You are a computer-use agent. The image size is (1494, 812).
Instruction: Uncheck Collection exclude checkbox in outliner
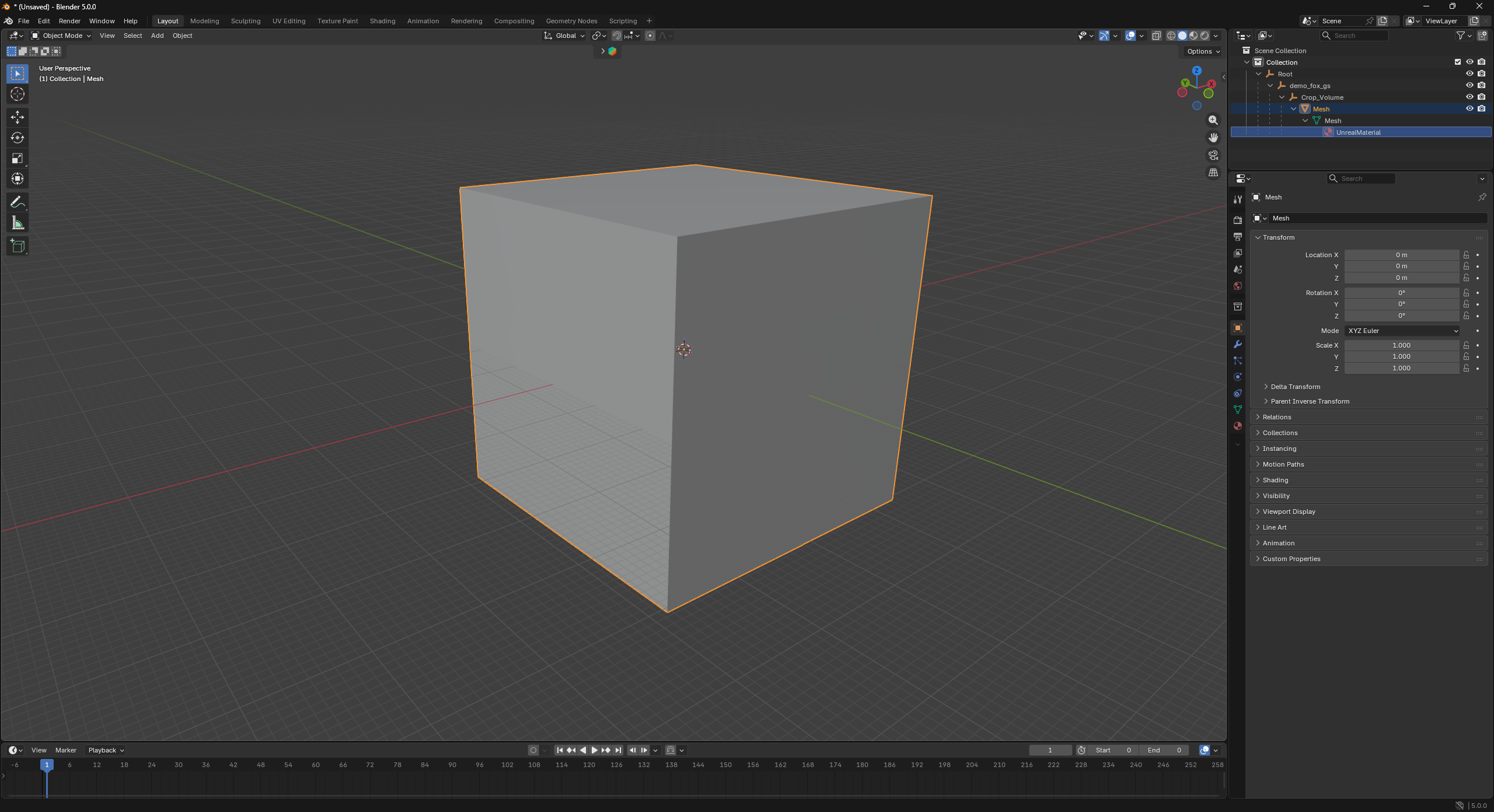tap(1458, 62)
